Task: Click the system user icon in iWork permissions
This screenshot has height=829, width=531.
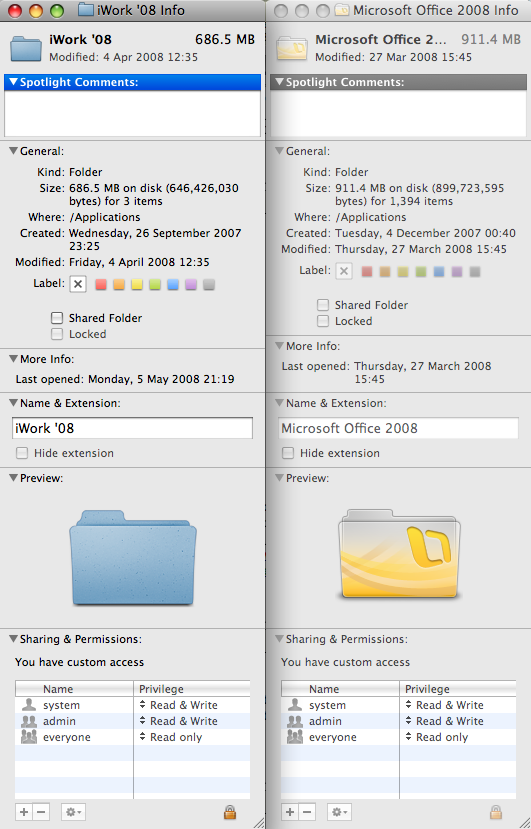Action: [29, 705]
